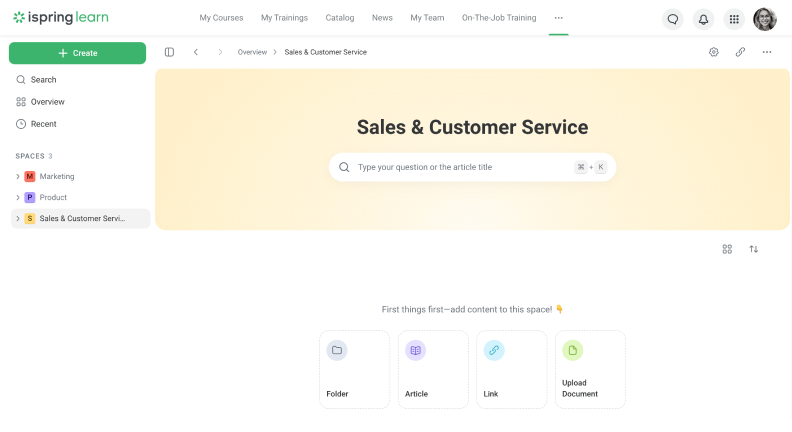The width and height of the screenshot is (792, 432).
Task: Switch to grid view layout
Action: [727, 249]
